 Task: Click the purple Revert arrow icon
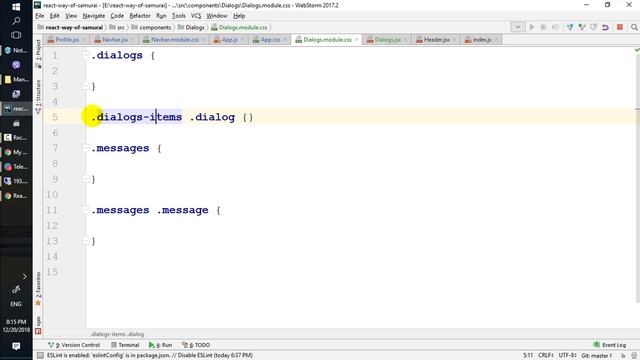(605, 27)
